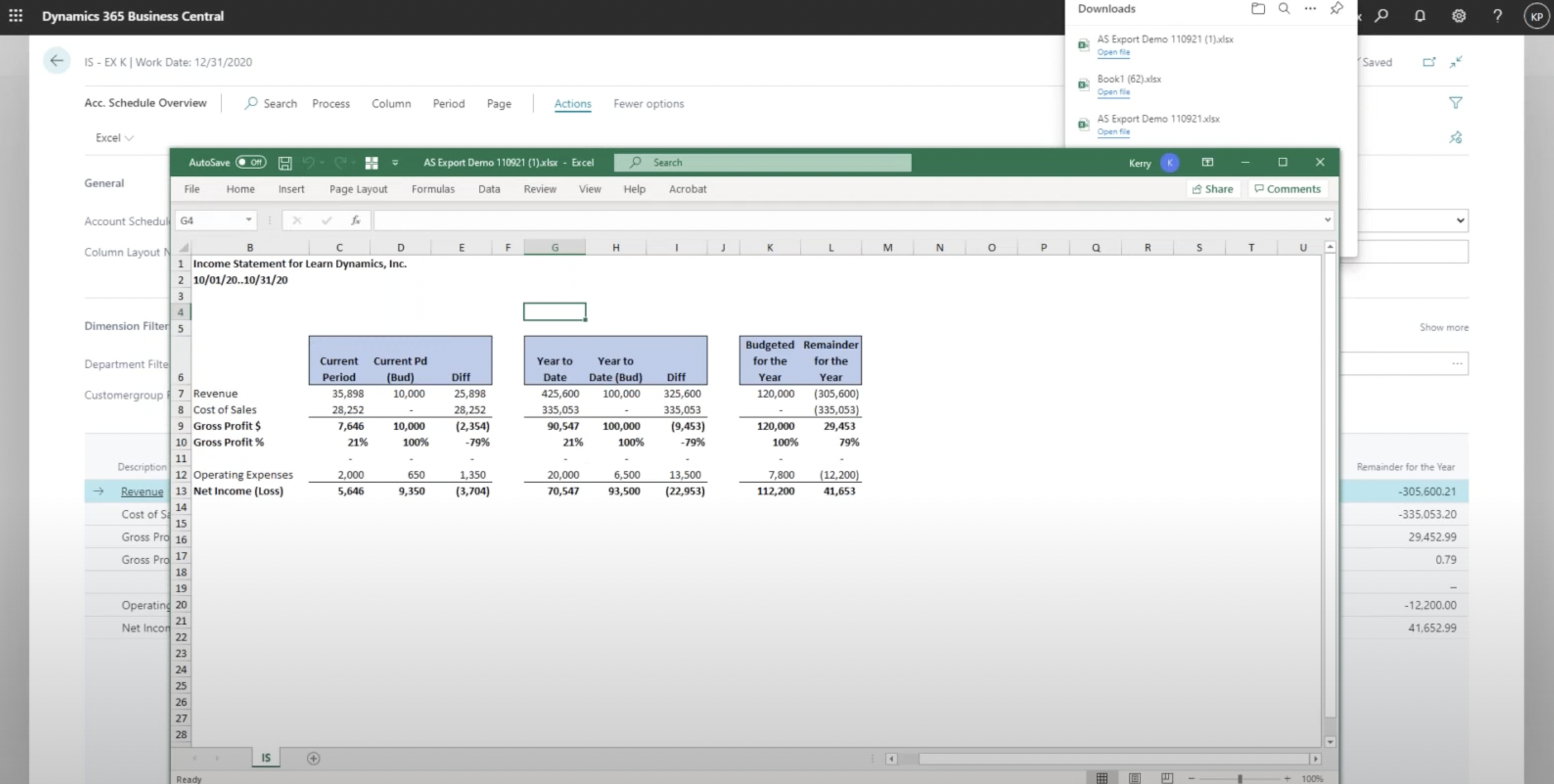
Task: Switch to Page Break Preview in status bar
Action: pos(1167,778)
